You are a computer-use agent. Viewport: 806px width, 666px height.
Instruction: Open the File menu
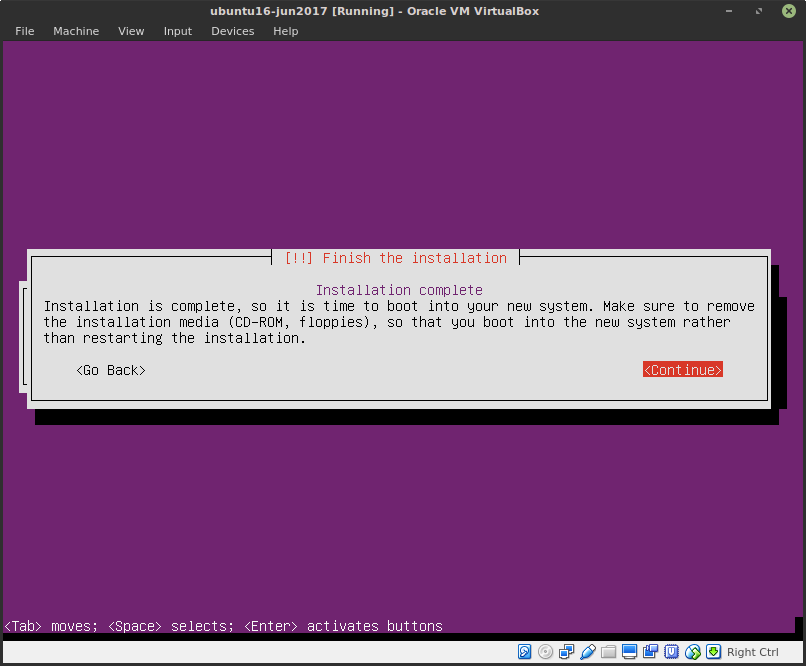[x=24, y=31]
